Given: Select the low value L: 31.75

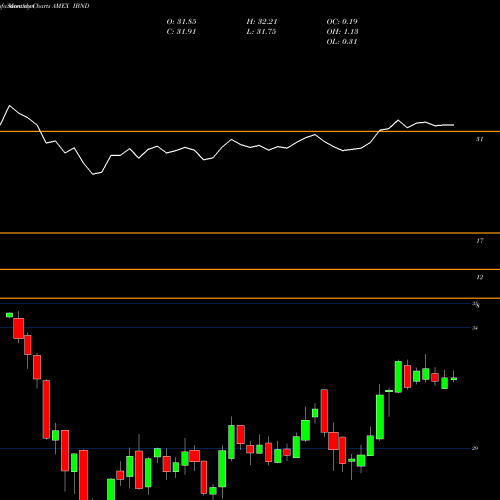Looking at the screenshot, I should point(261,32).
